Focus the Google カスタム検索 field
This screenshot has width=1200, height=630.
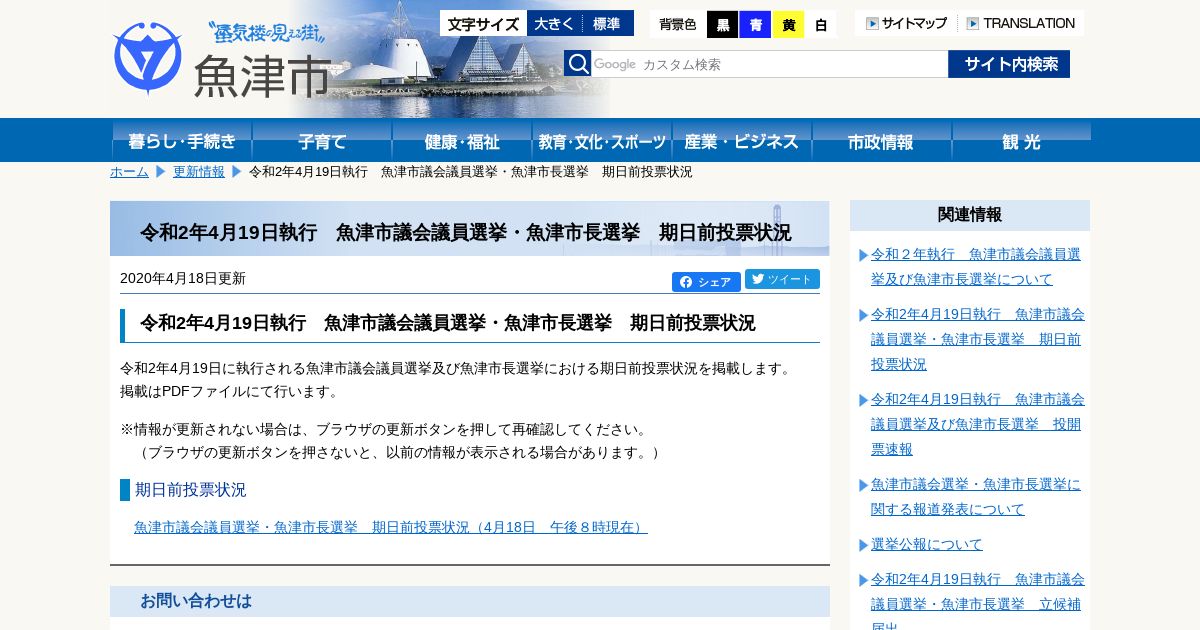click(769, 64)
